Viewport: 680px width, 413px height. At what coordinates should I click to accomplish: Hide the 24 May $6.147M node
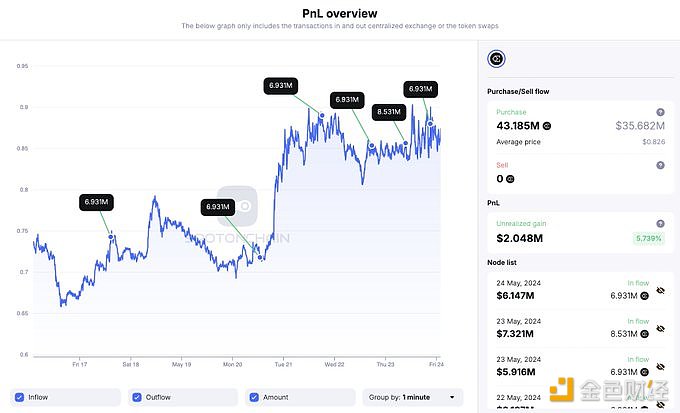click(659, 290)
